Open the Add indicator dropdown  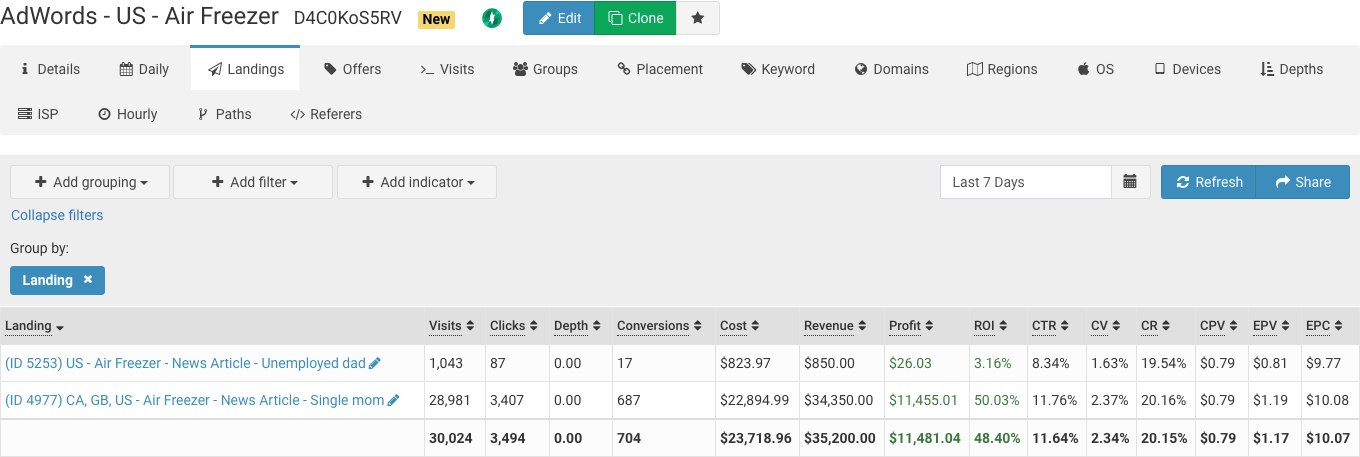coord(417,182)
